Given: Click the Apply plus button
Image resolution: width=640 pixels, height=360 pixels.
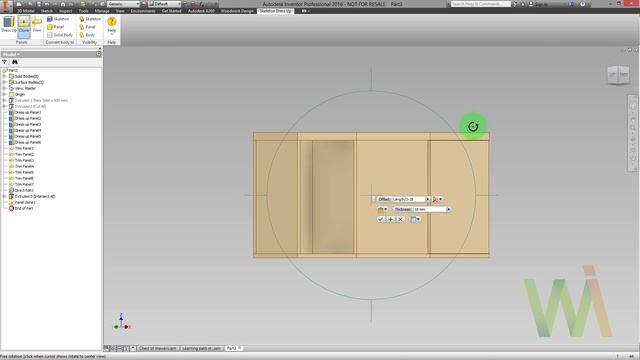Looking at the screenshot, I should tap(391, 219).
